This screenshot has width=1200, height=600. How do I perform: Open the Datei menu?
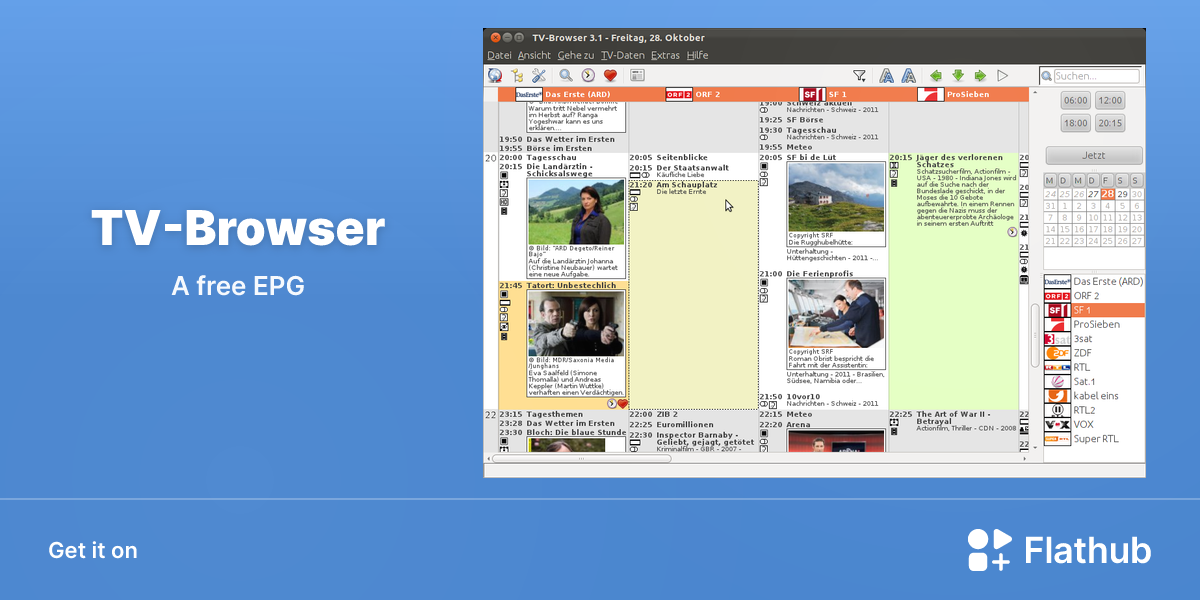point(499,55)
